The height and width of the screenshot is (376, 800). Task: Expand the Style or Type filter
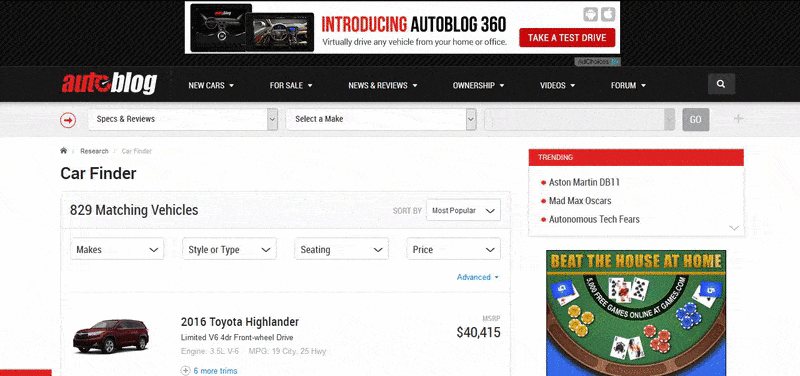229,249
